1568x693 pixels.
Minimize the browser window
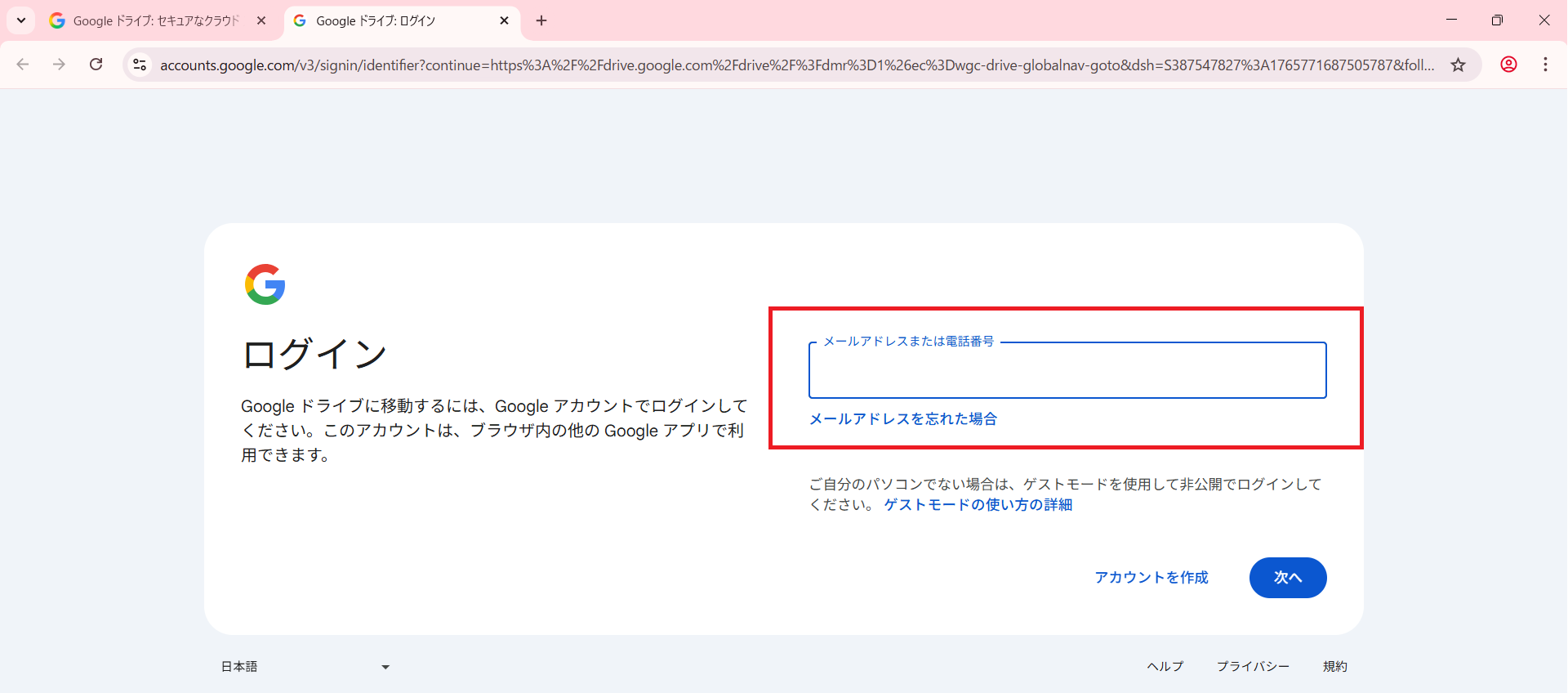click(1452, 20)
